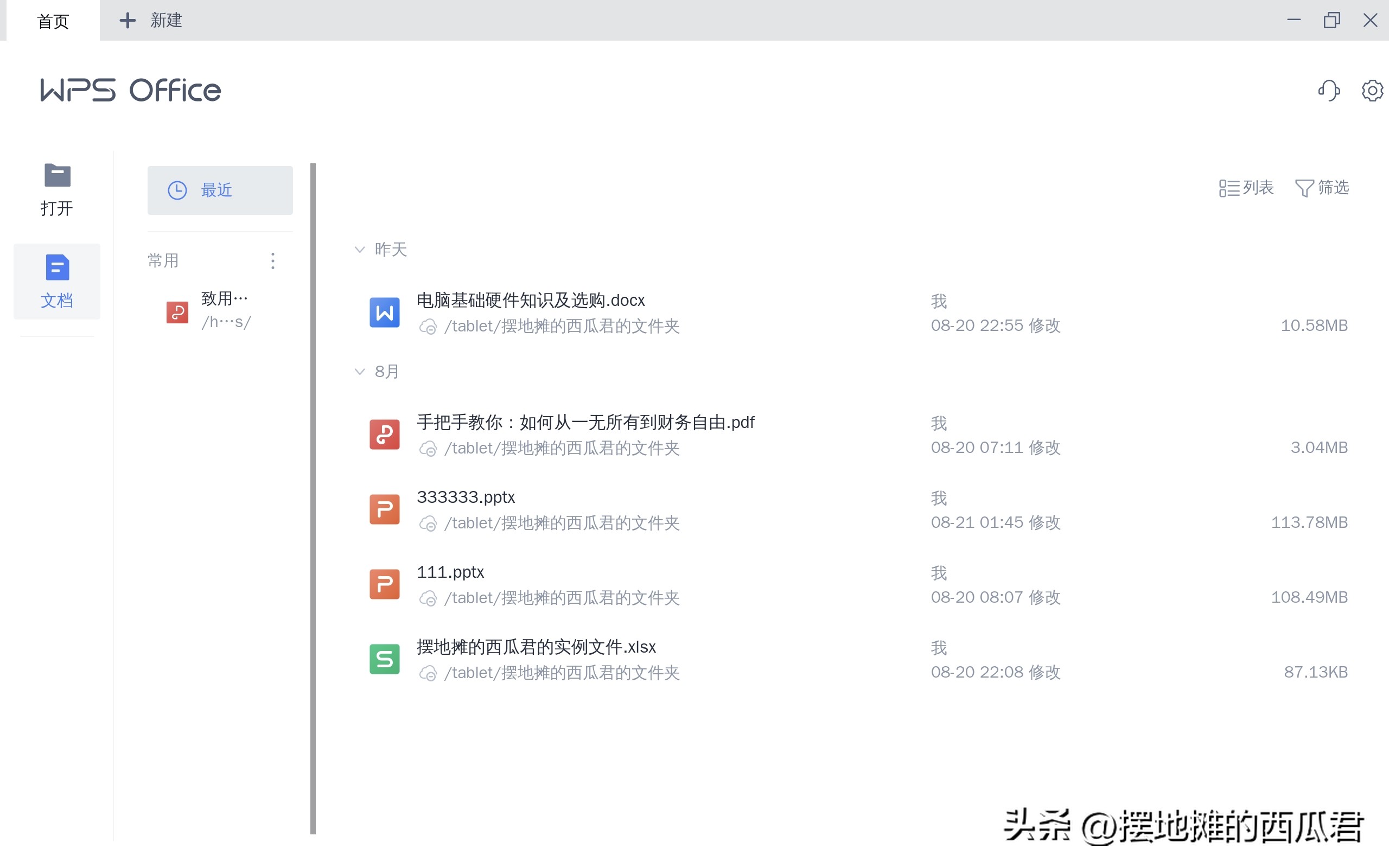The height and width of the screenshot is (868, 1389).
Task: Switch view with the 列表 button
Action: [1246, 188]
